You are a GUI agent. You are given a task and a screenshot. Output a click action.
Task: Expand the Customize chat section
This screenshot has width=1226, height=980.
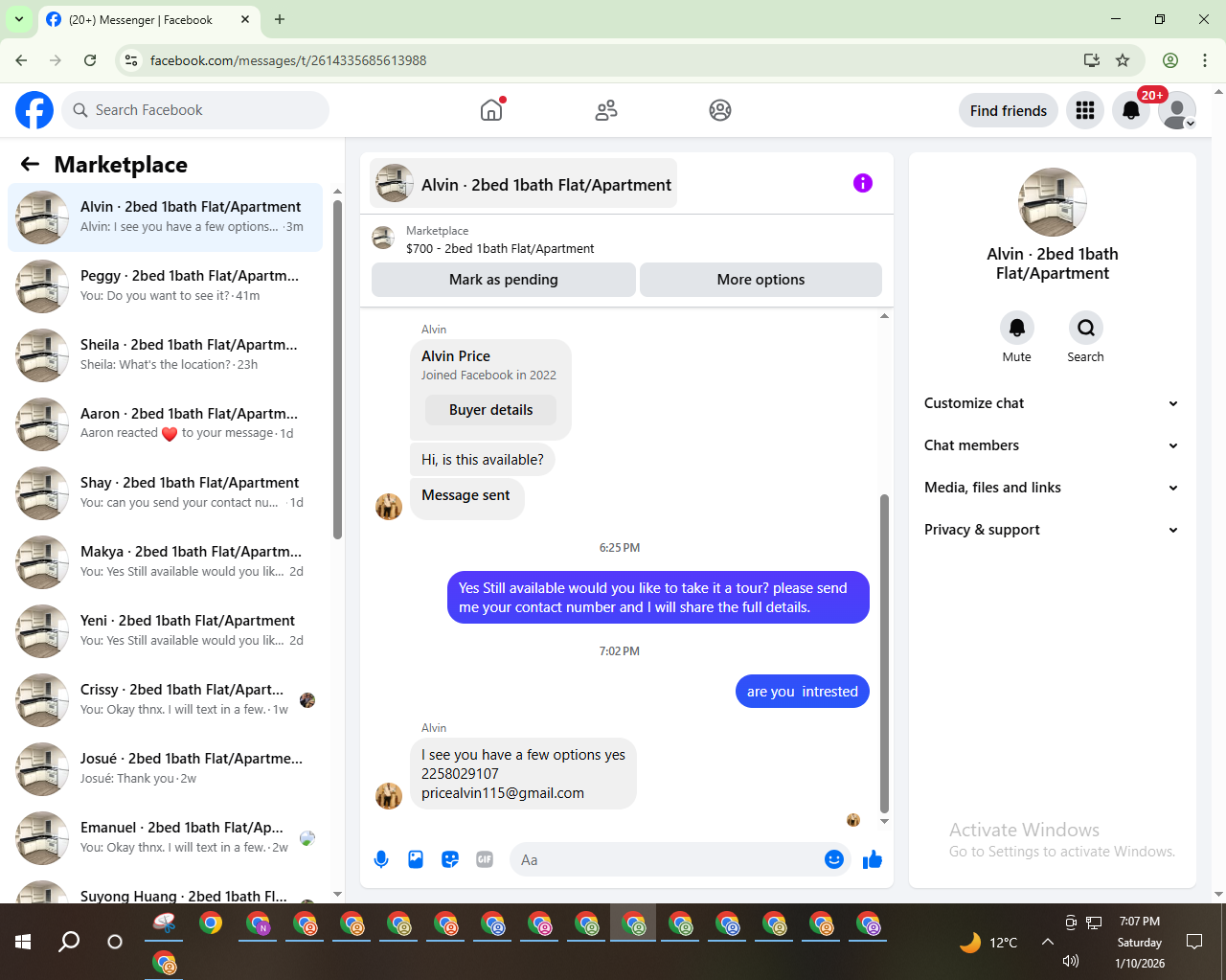click(x=1052, y=403)
